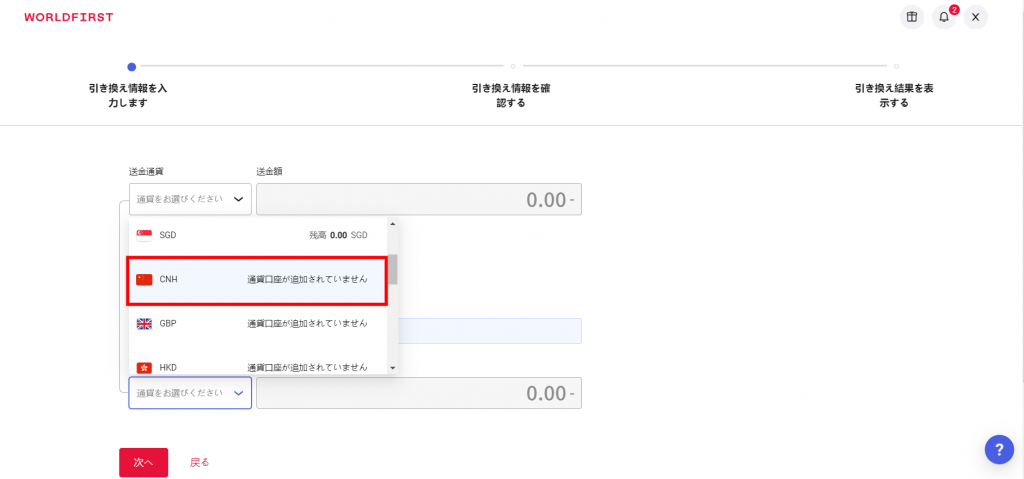Click the China flag icon

[144, 280]
